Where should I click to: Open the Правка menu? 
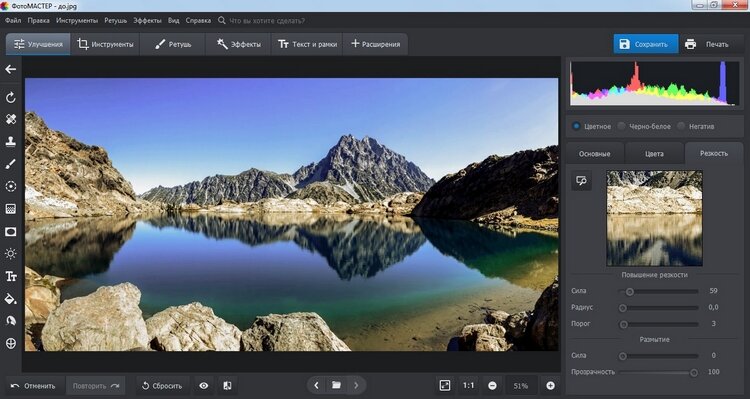pos(38,21)
